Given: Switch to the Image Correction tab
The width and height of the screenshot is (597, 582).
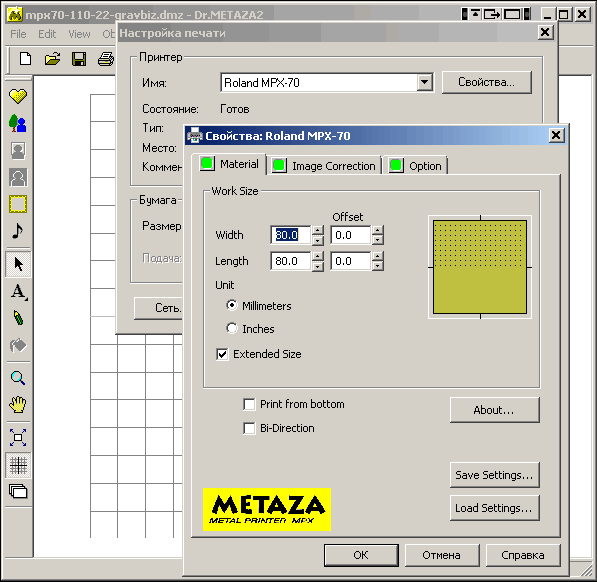Looking at the screenshot, I should [x=324, y=166].
